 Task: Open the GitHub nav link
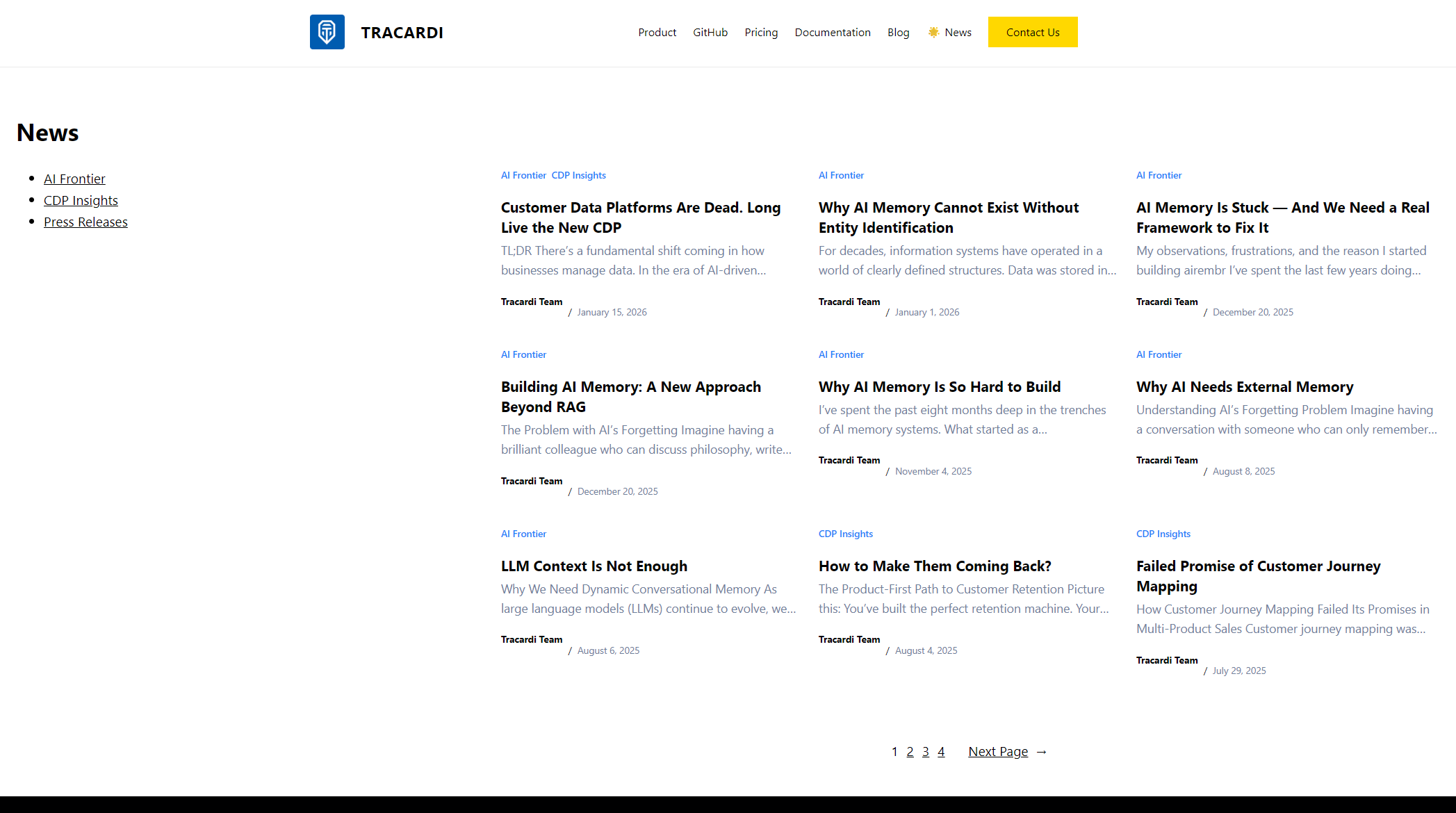click(710, 33)
